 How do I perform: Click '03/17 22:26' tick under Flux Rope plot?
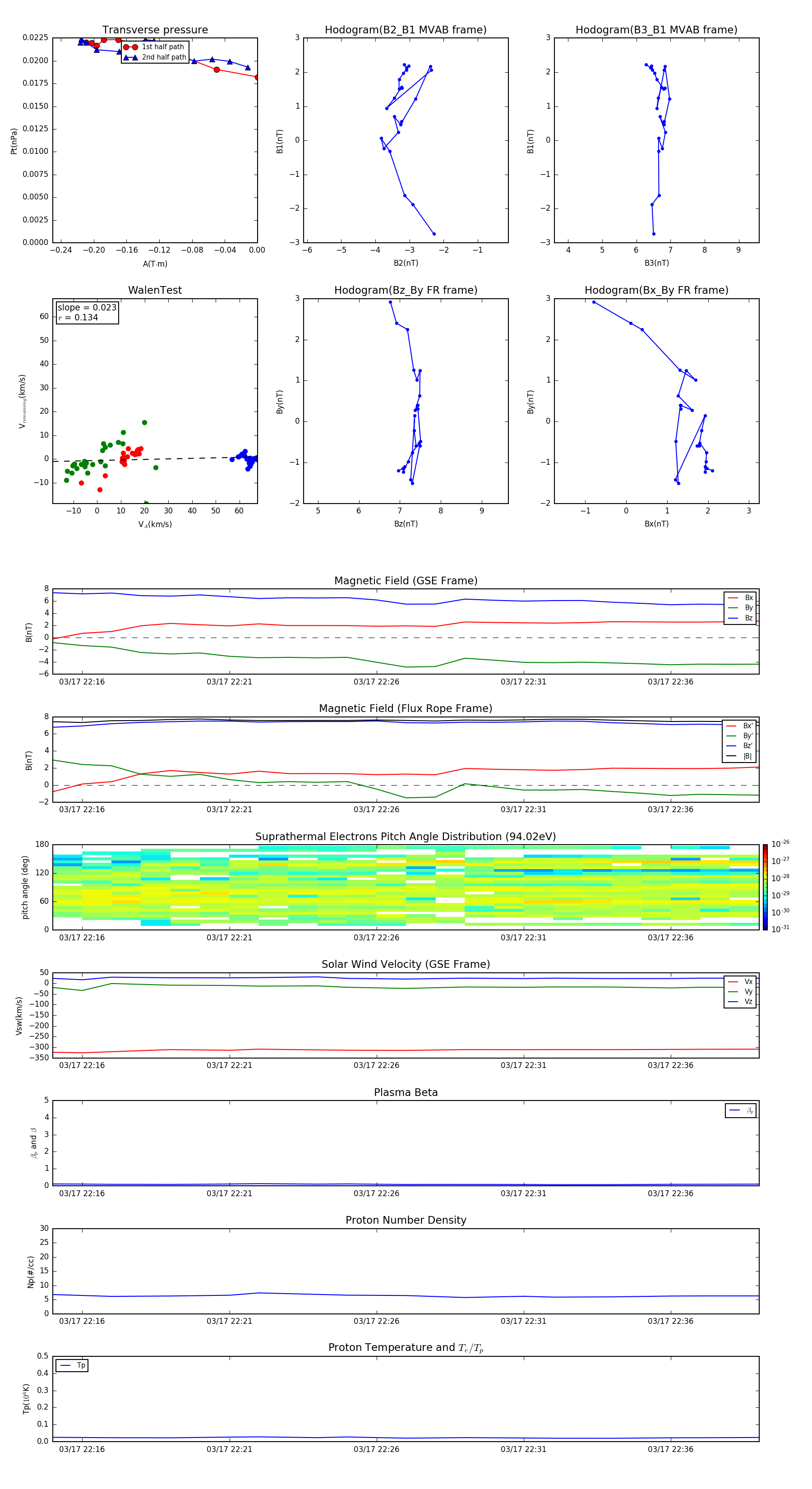376,810
